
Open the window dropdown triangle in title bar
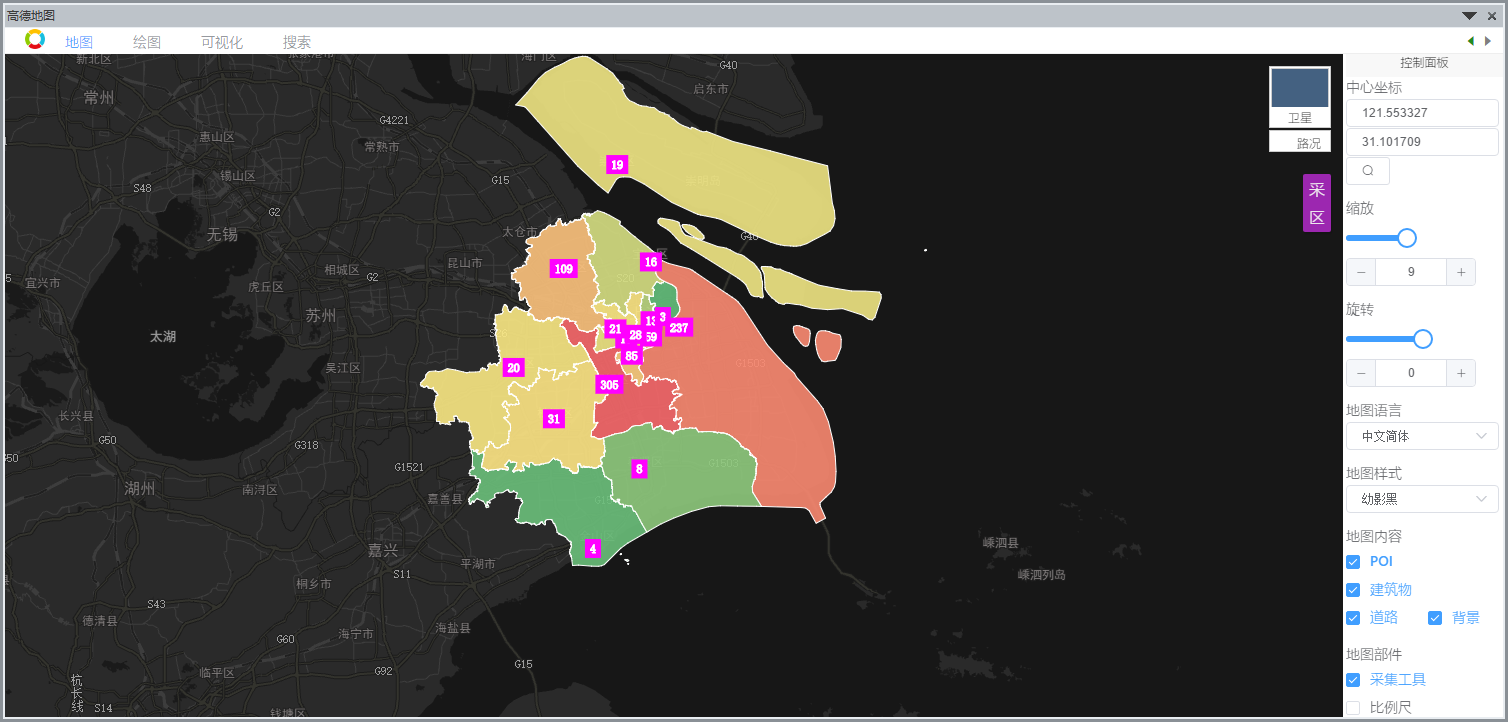1469,15
